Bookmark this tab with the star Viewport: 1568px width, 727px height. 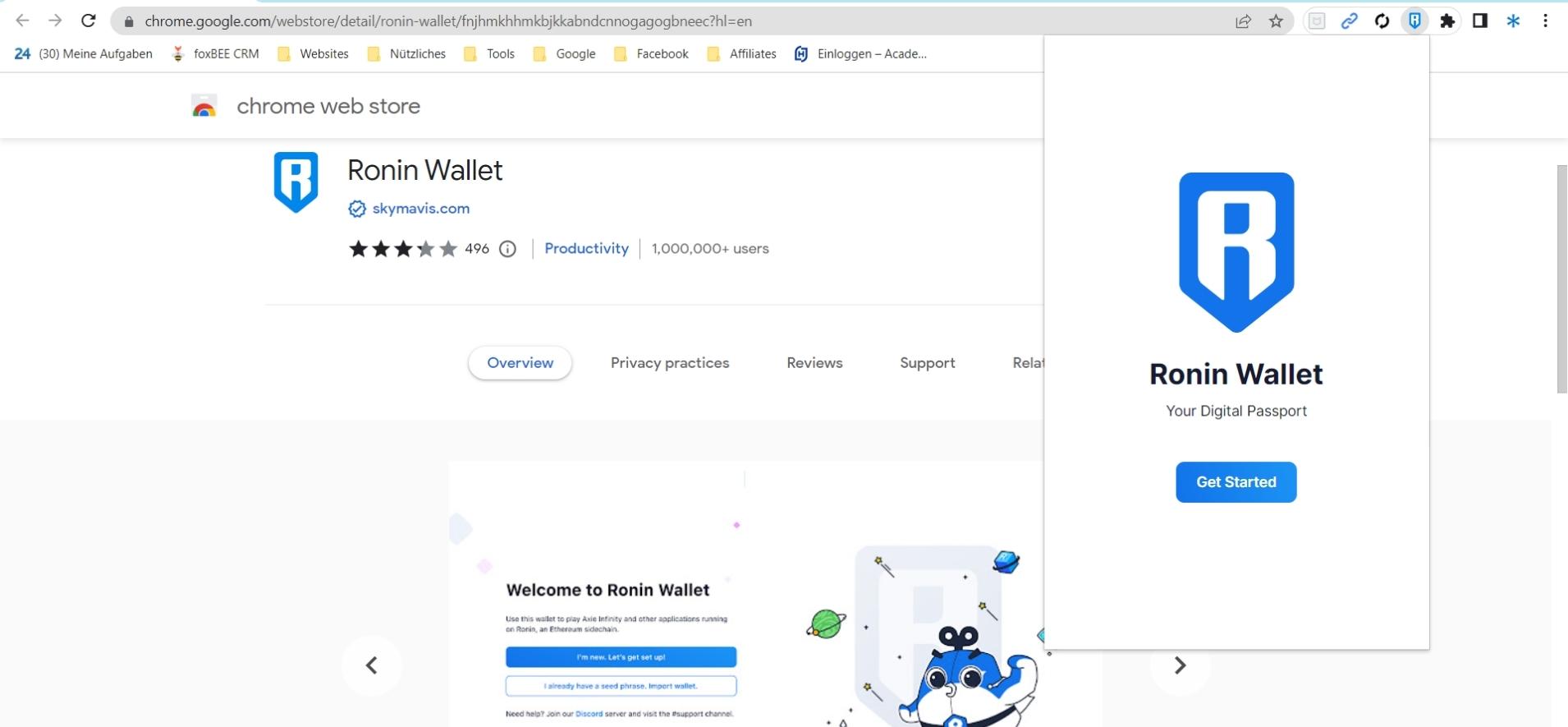pos(1276,21)
